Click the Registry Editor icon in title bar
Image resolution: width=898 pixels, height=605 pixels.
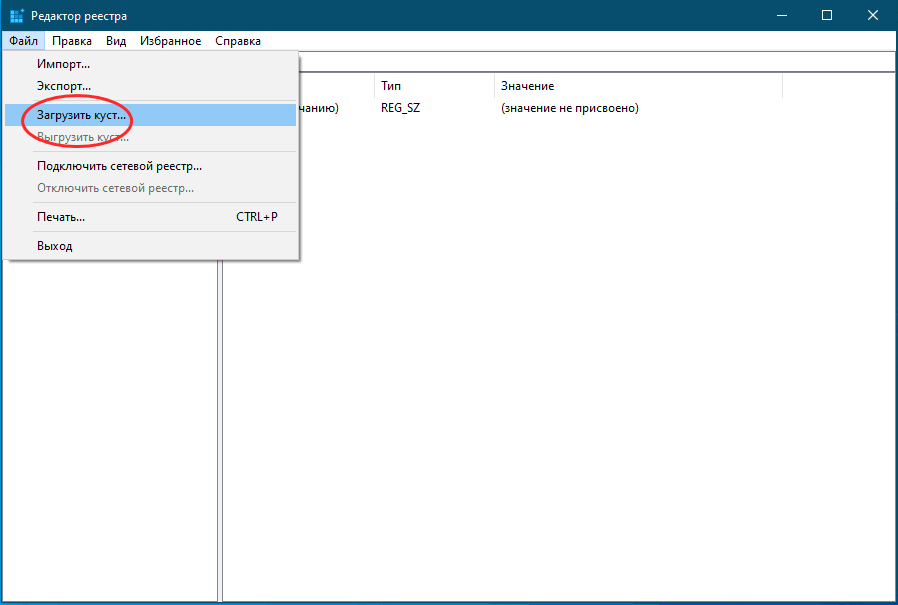[x=17, y=16]
